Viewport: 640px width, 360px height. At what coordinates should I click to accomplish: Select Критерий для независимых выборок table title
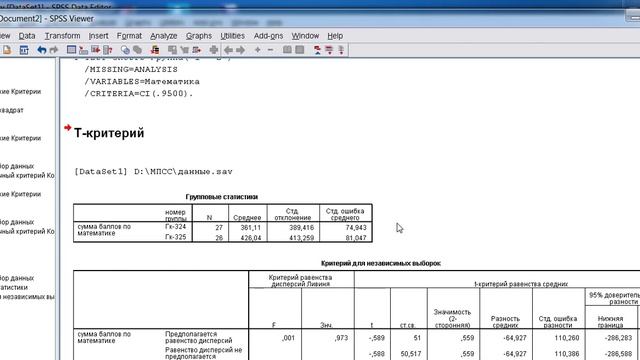[381, 263]
